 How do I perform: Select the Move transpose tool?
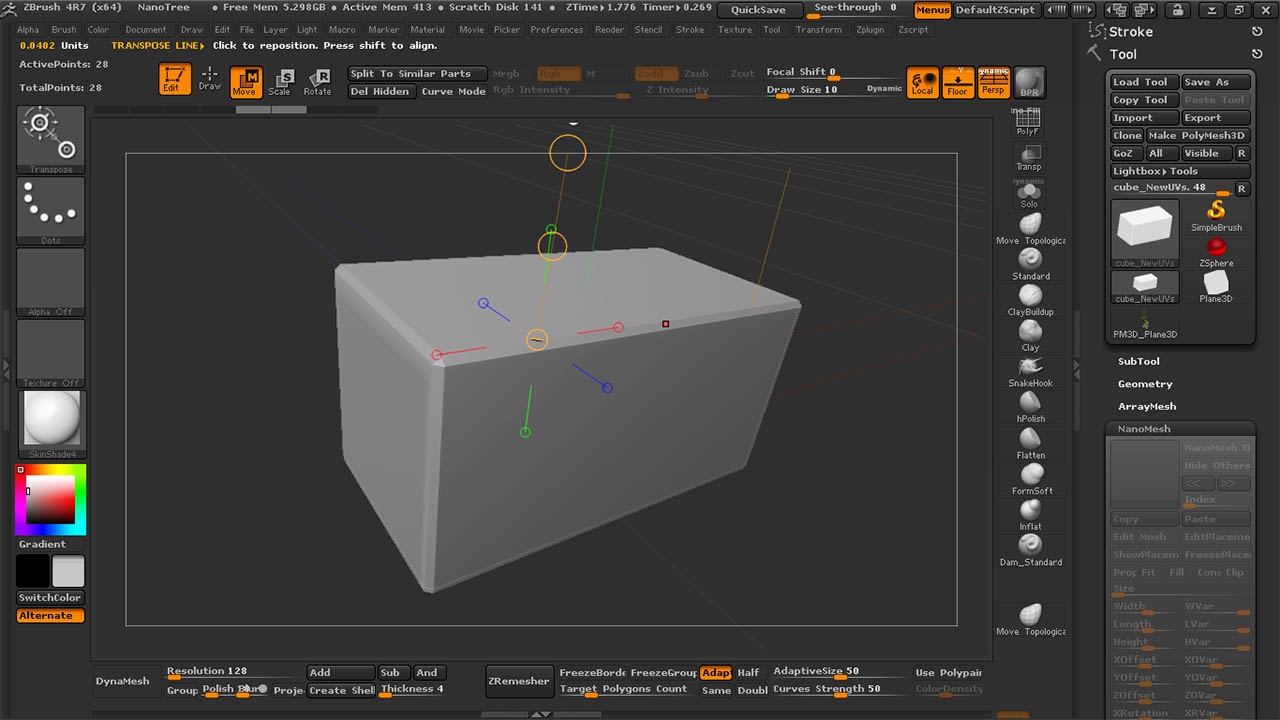(246, 82)
